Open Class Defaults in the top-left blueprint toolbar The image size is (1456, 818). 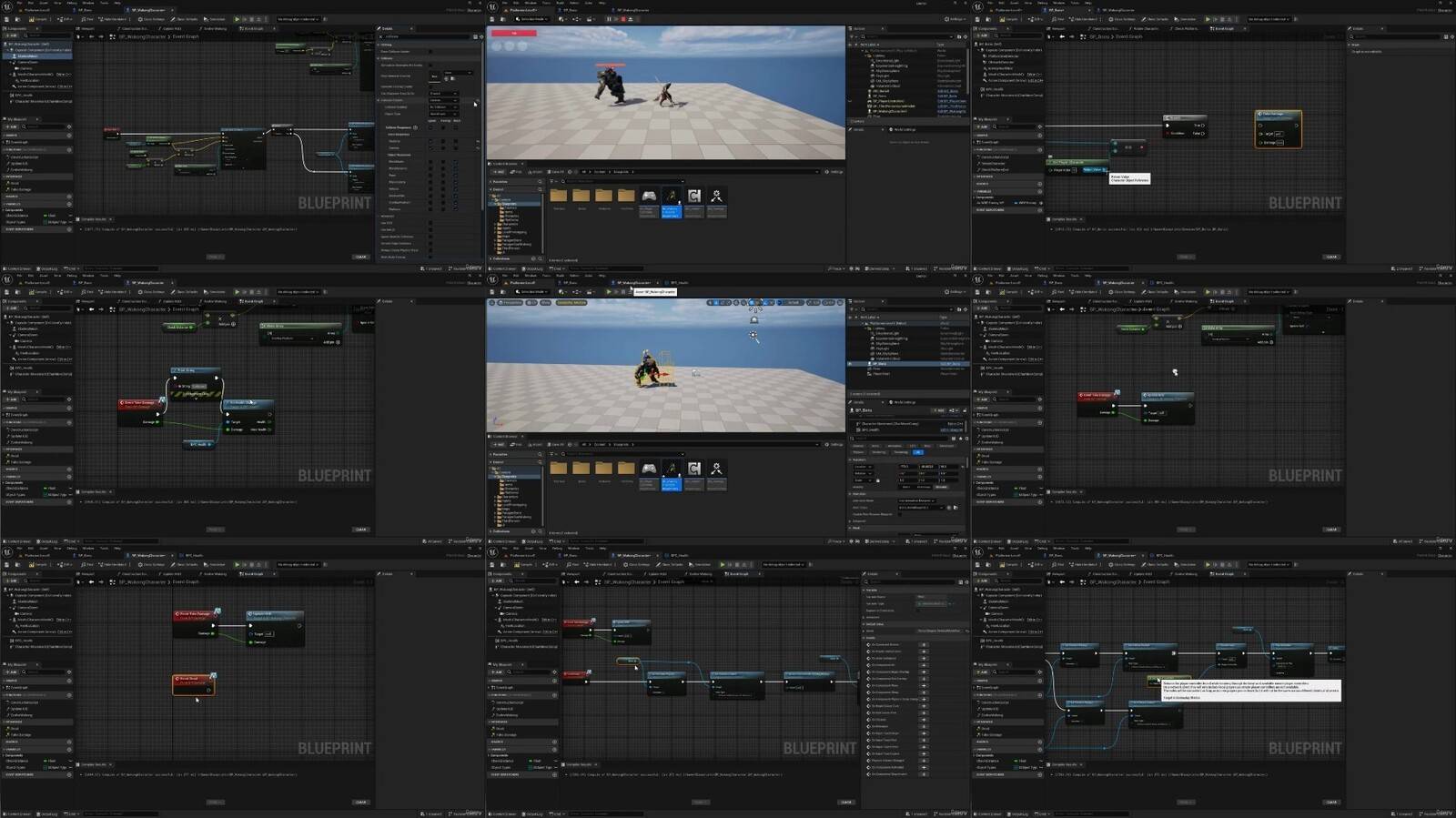point(184,19)
